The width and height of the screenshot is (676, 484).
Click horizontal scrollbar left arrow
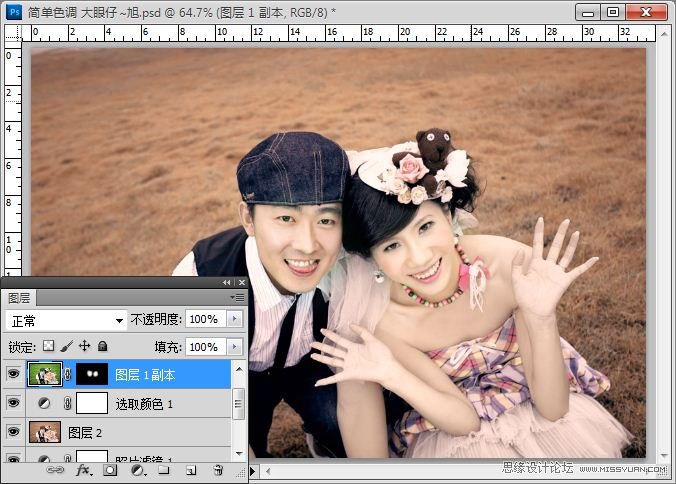pos(268,471)
